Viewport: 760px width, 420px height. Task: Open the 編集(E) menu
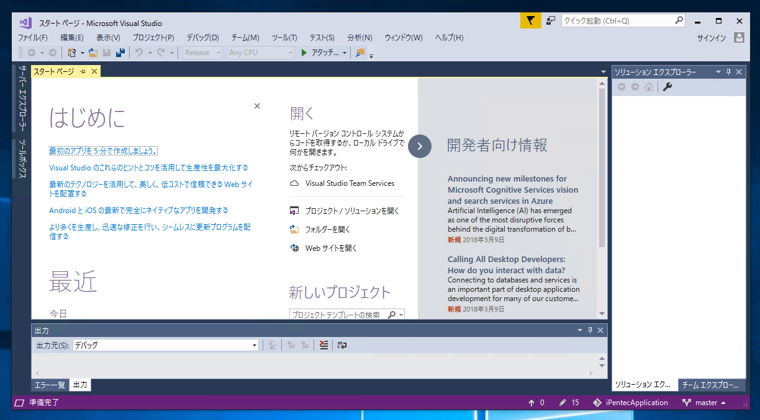pyautogui.click(x=72, y=37)
